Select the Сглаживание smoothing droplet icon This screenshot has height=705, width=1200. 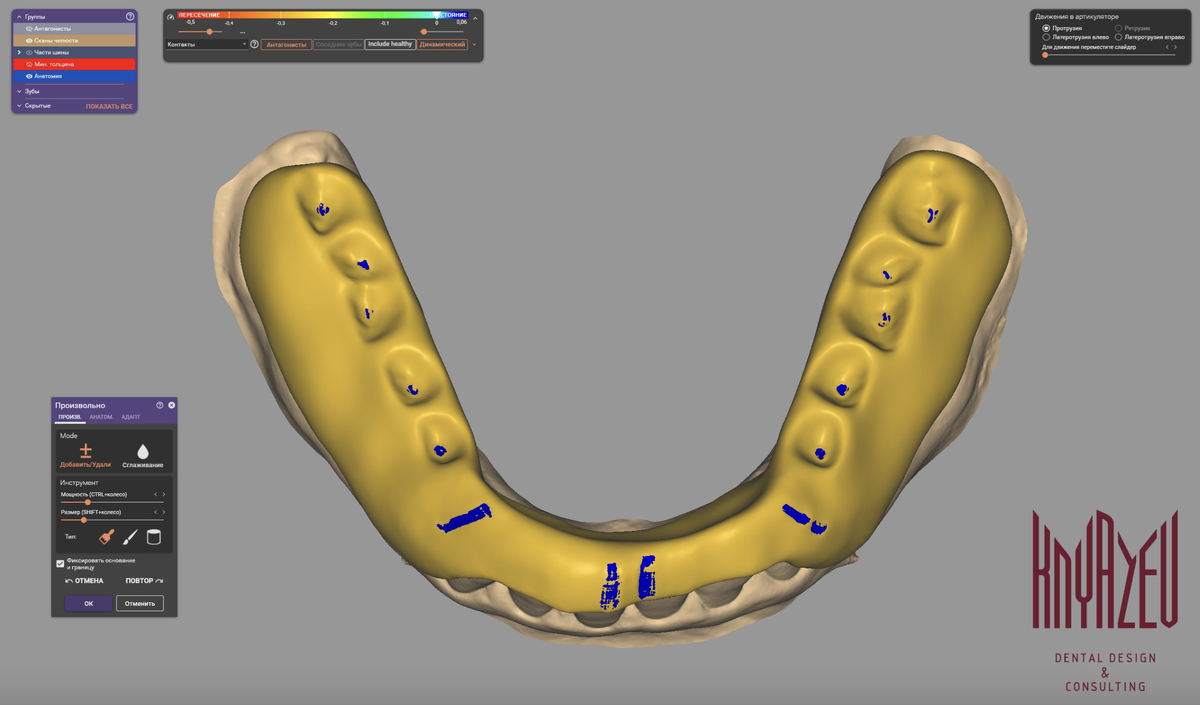click(142, 451)
